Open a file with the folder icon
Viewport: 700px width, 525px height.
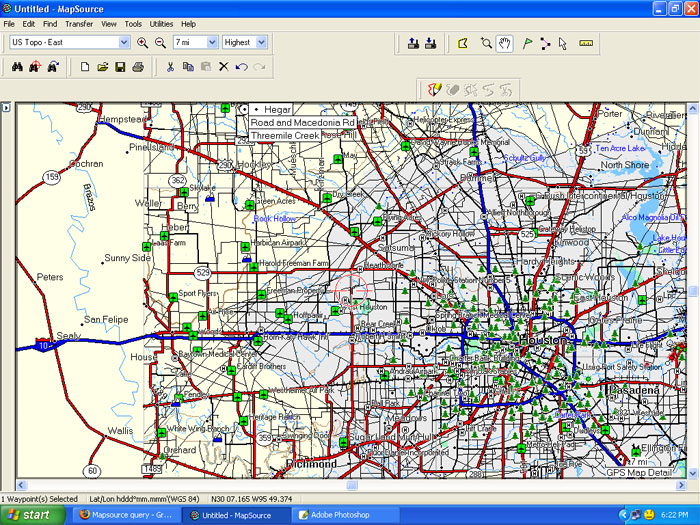point(103,67)
